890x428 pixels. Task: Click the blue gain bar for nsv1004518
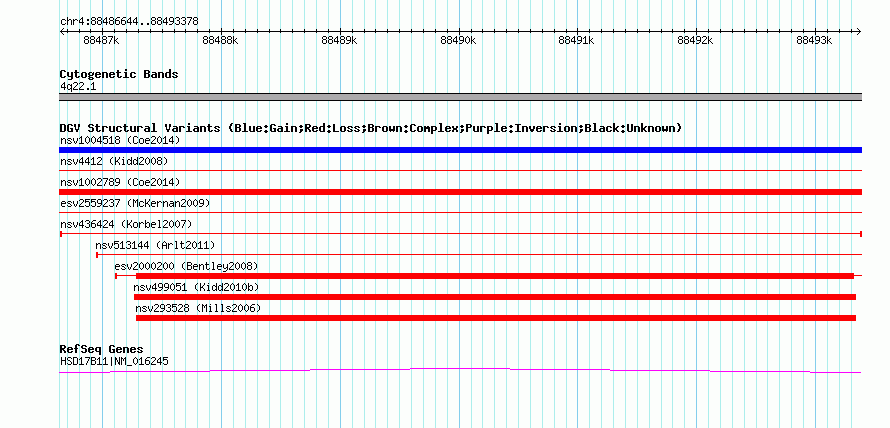point(460,150)
